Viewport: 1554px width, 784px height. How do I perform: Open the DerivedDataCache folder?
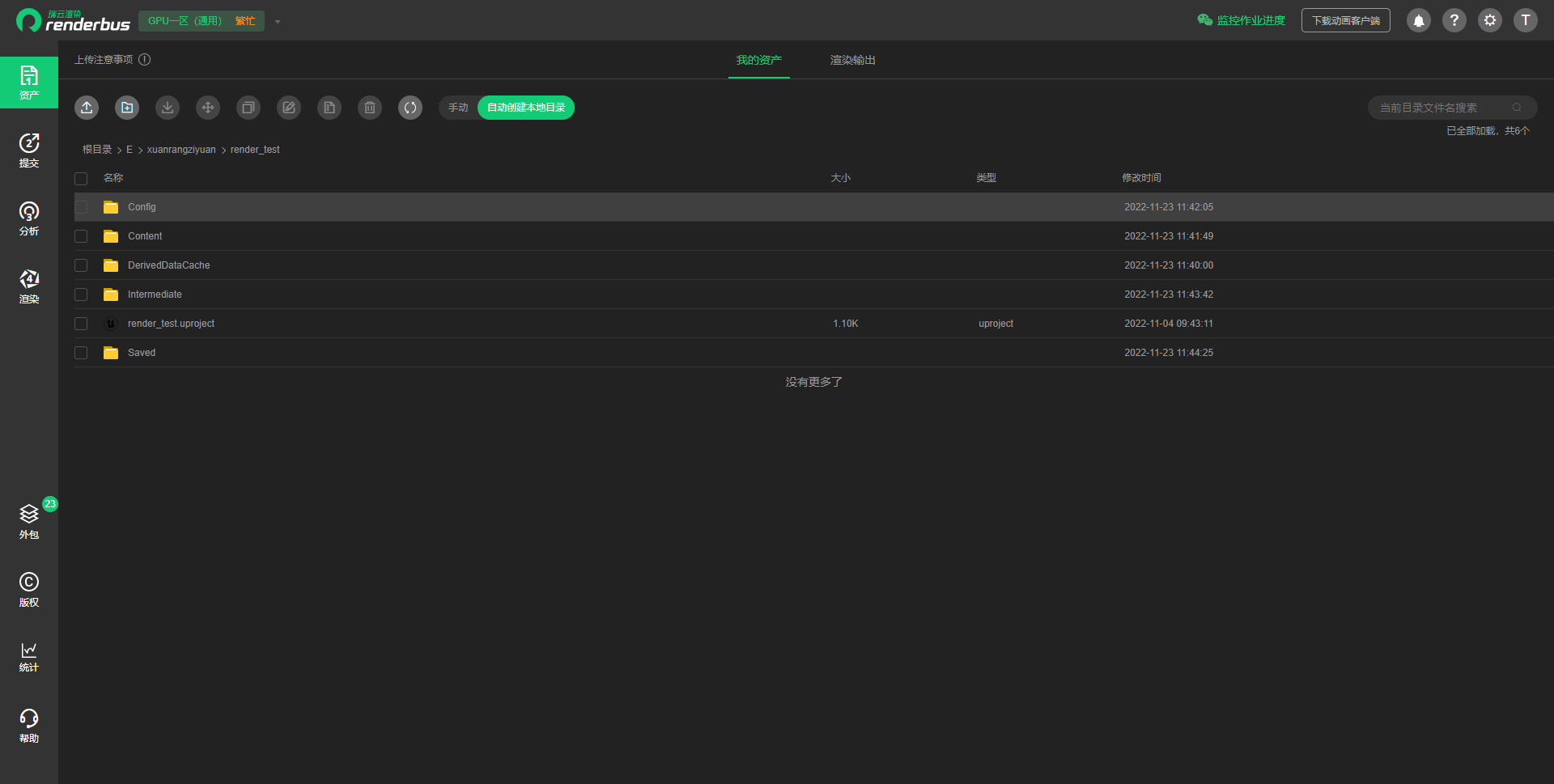pos(168,265)
